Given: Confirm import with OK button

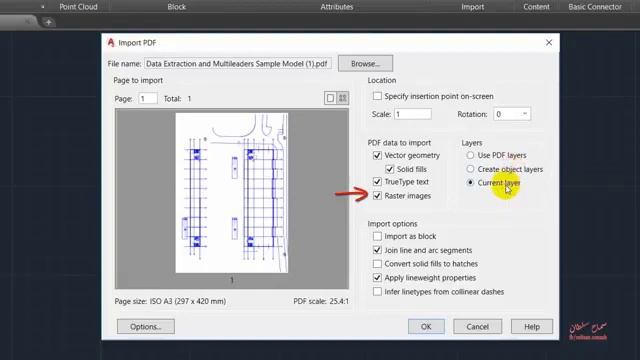Looking at the screenshot, I should [426, 327].
